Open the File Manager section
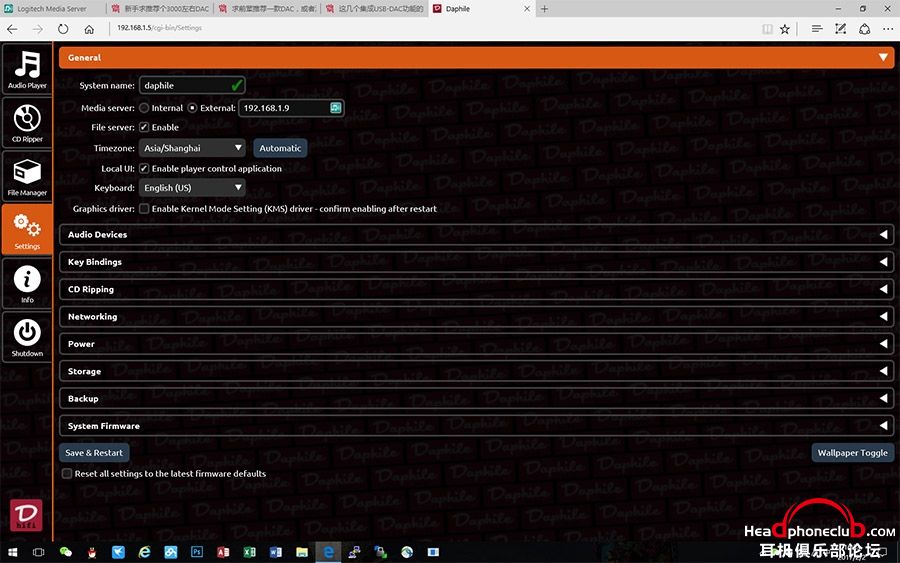 click(x=27, y=176)
